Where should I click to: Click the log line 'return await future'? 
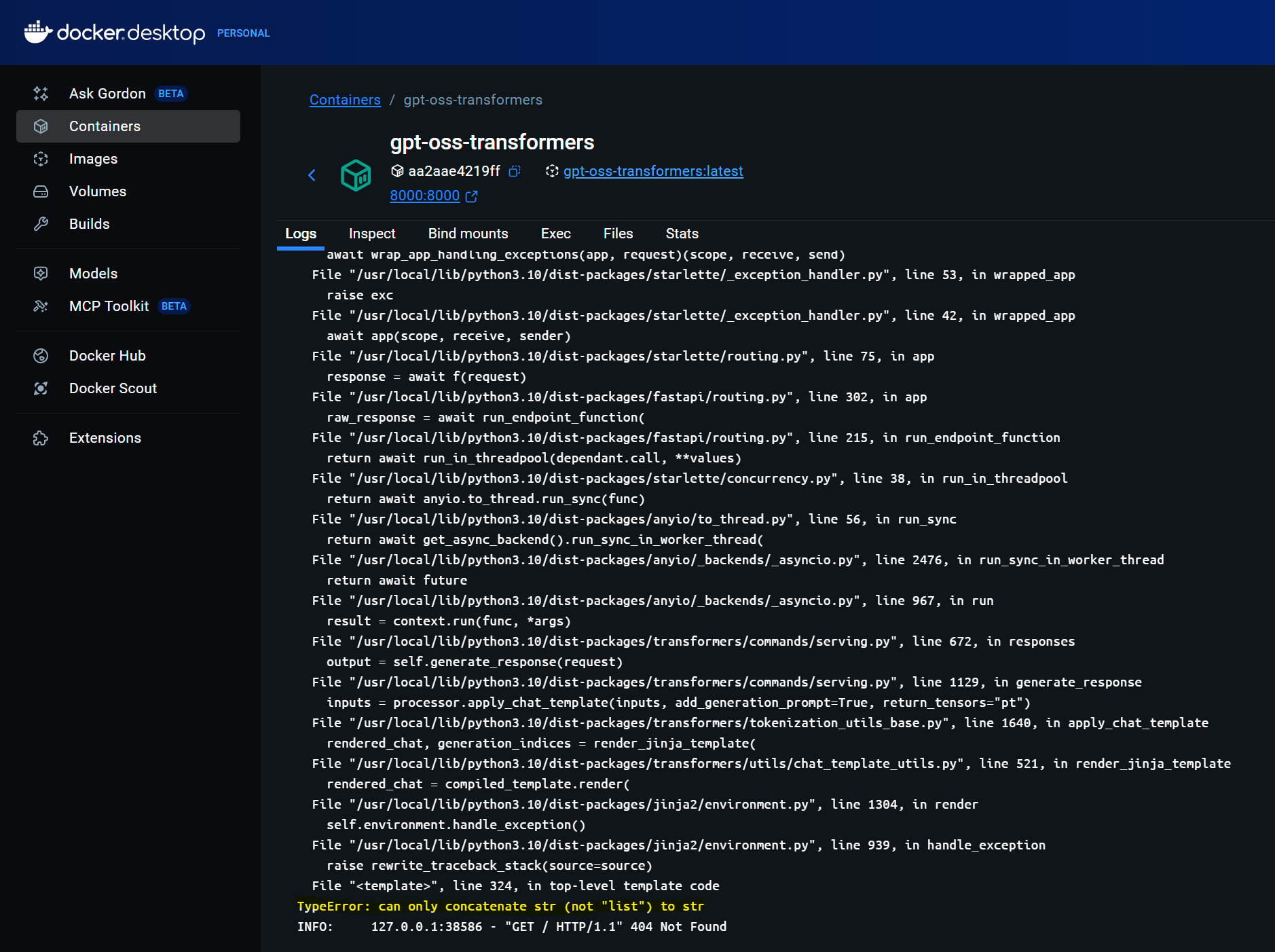pyautogui.click(x=397, y=581)
